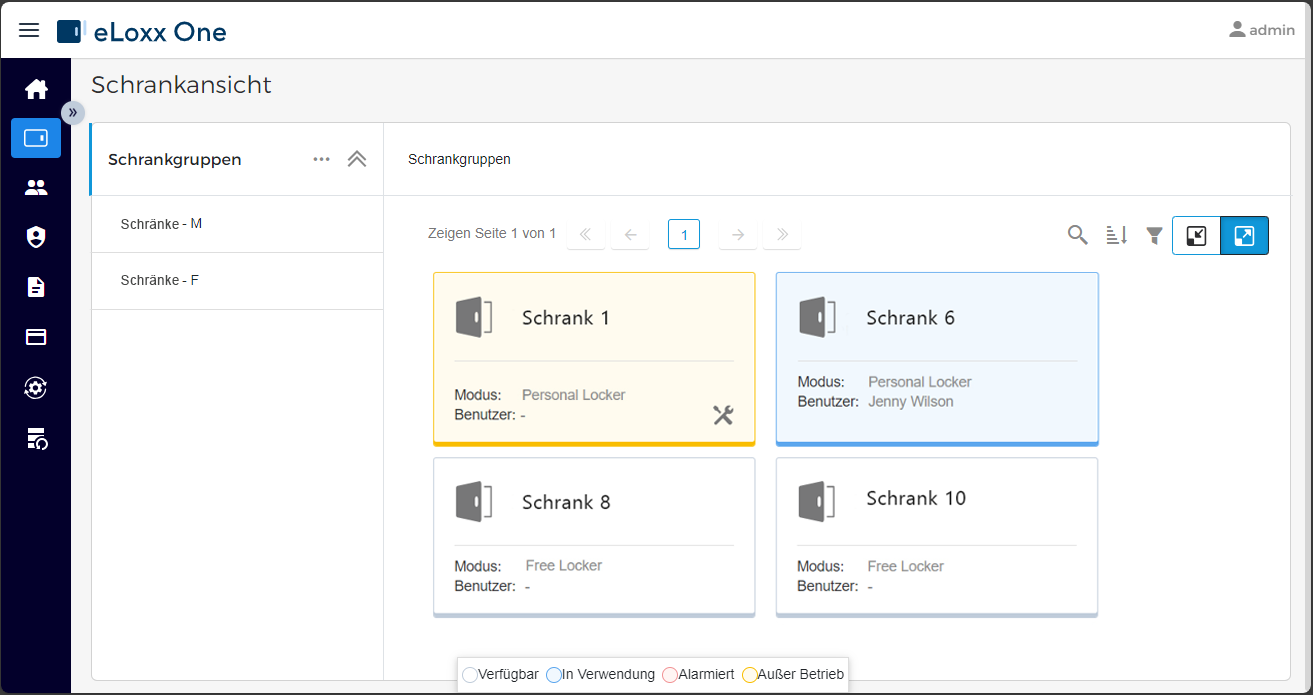This screenshot has height=695, width=1313.
Task: Go to the first page
Action: click(x=585, y=234)
